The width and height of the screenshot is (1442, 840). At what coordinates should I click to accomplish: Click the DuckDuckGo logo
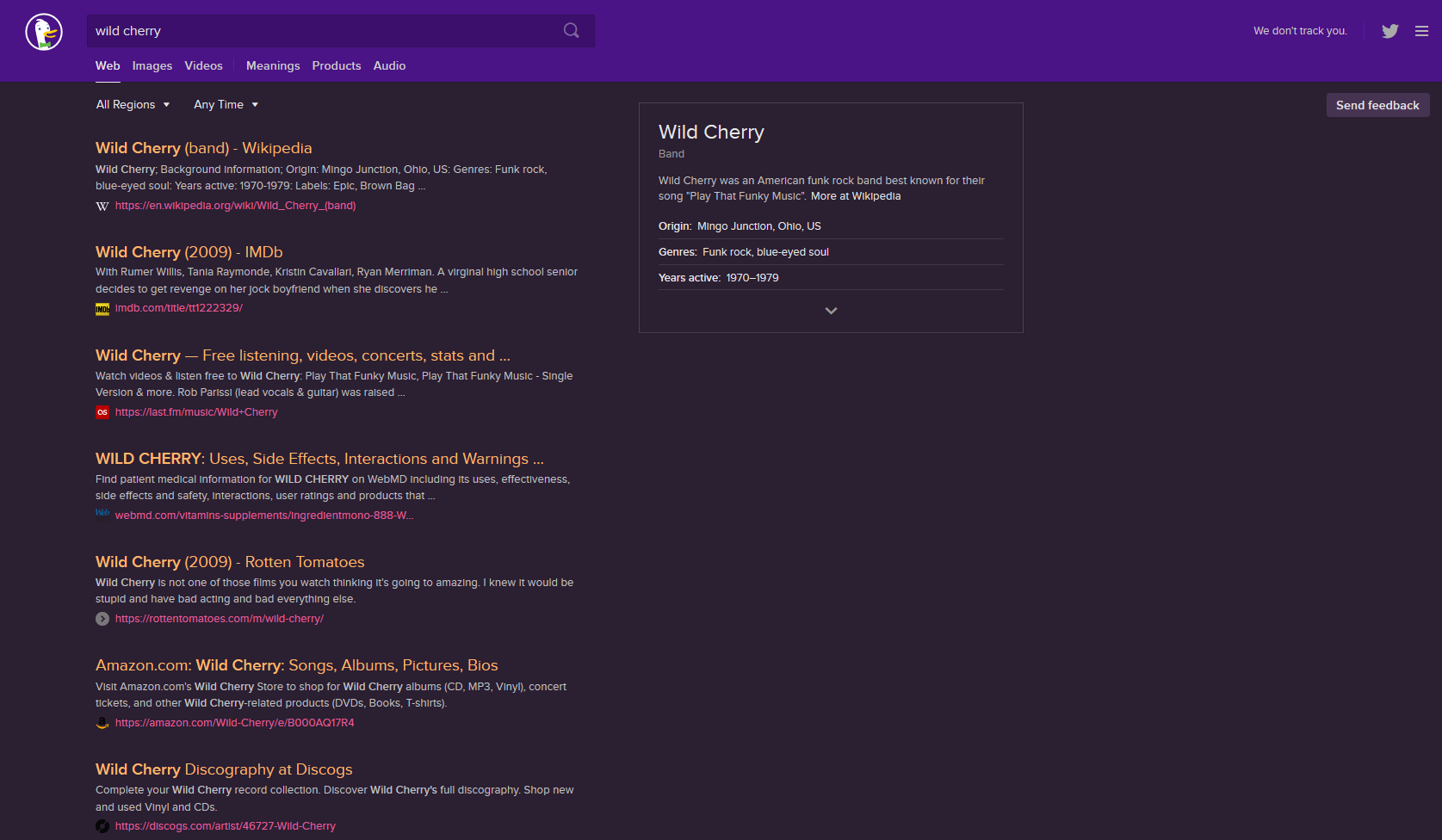pyautogui.click(x=44, y=33)
